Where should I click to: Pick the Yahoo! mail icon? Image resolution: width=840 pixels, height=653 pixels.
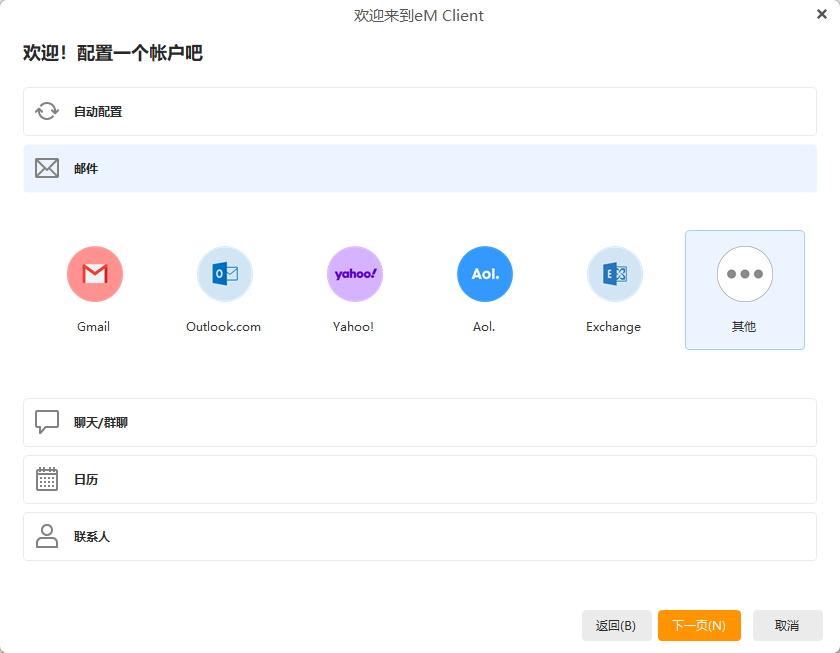355,274
